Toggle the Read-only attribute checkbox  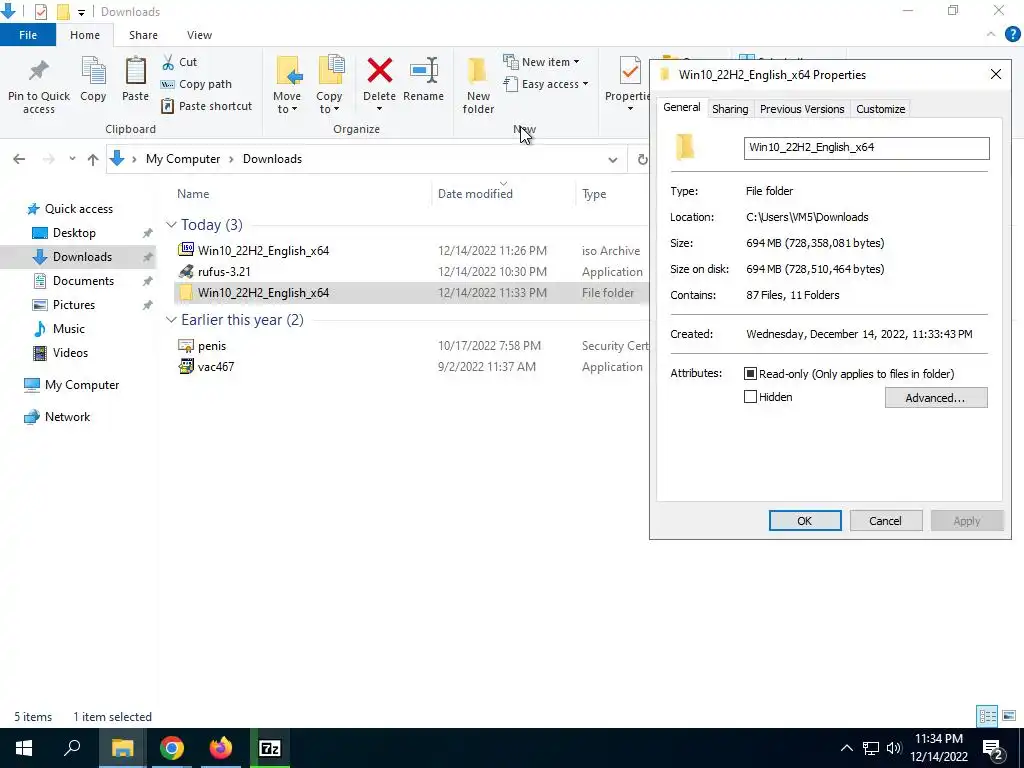(x=750, y=374)
